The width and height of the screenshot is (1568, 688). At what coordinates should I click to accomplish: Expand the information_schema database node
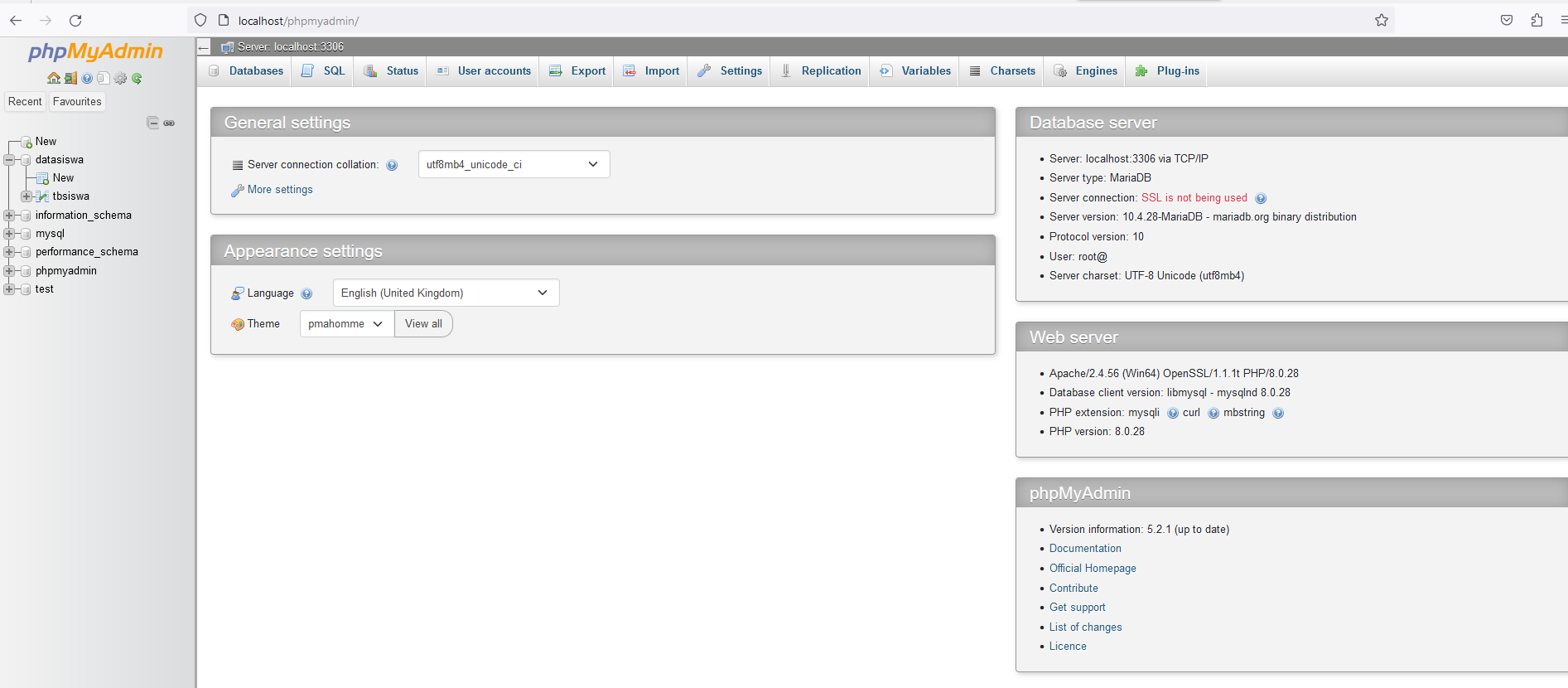pyautogui.click(x=9, y=216)
